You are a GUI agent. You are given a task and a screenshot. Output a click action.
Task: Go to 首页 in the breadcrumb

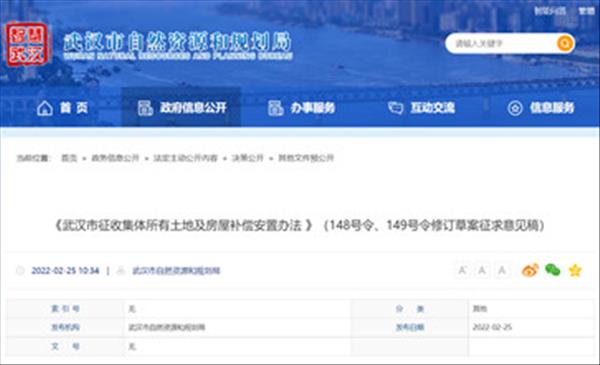[x=69, y=158]
